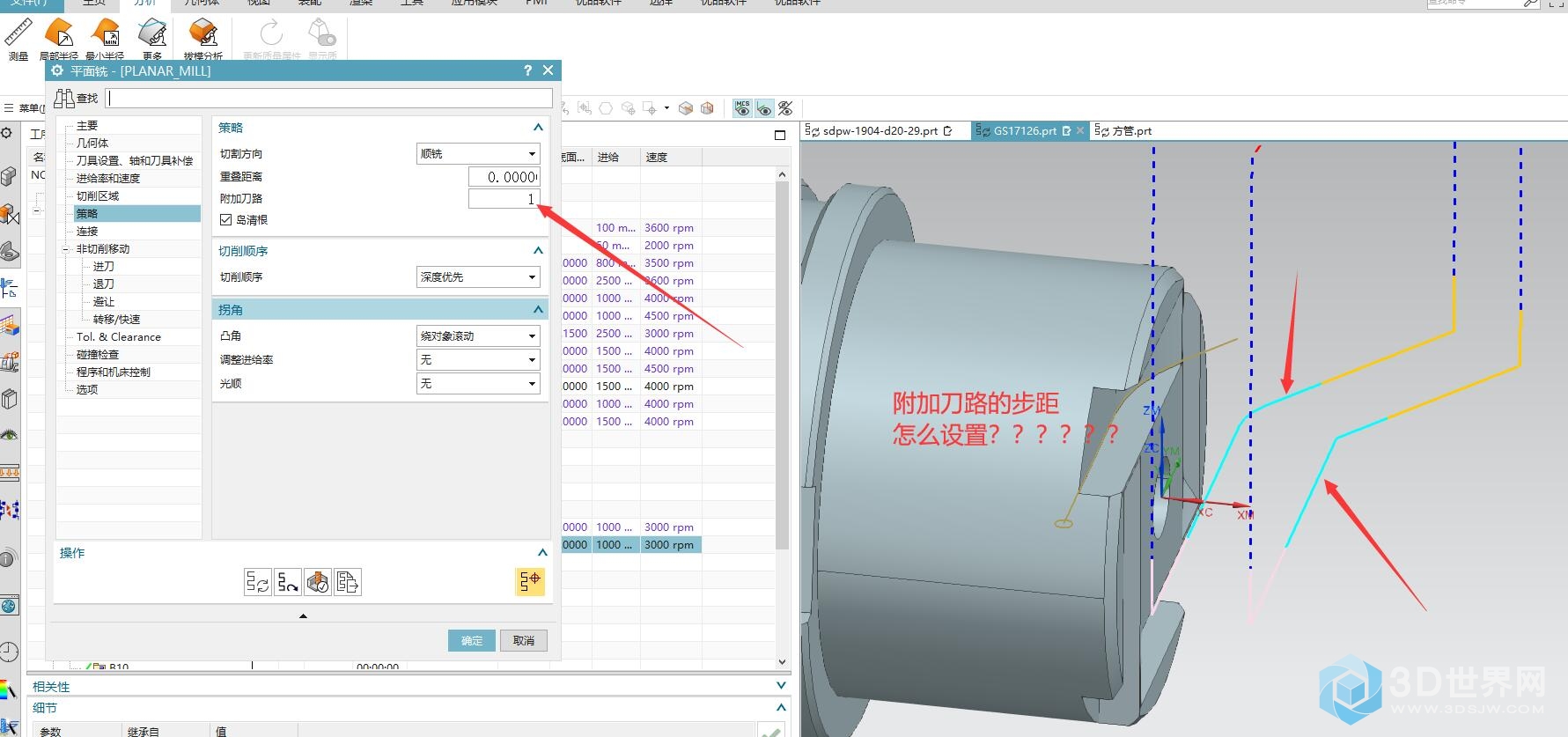
Task: Toggle MCS display eye icon
Action: tap(742, 108)
